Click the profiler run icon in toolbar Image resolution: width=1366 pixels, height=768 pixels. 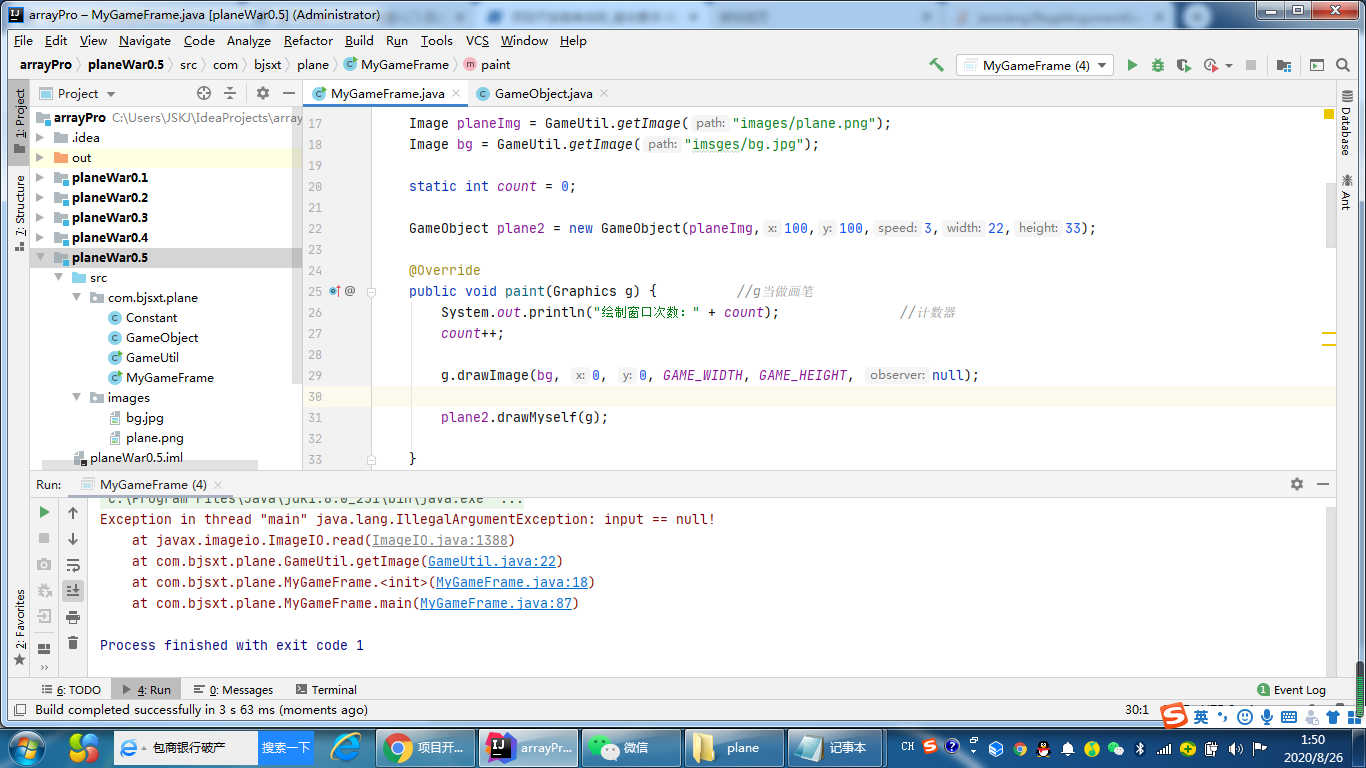pos(1210,65)
